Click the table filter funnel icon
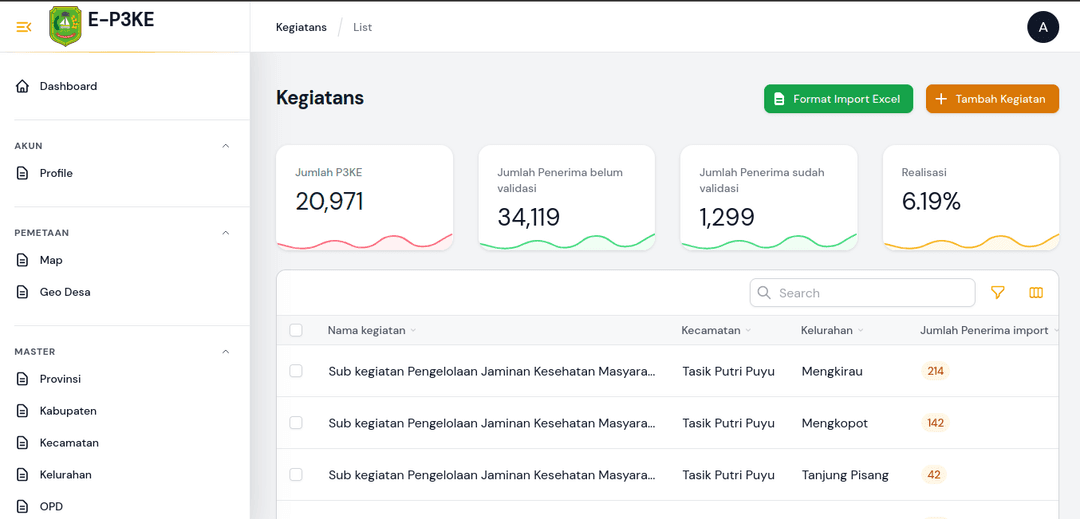1080x519 pixels. point(997,293)
